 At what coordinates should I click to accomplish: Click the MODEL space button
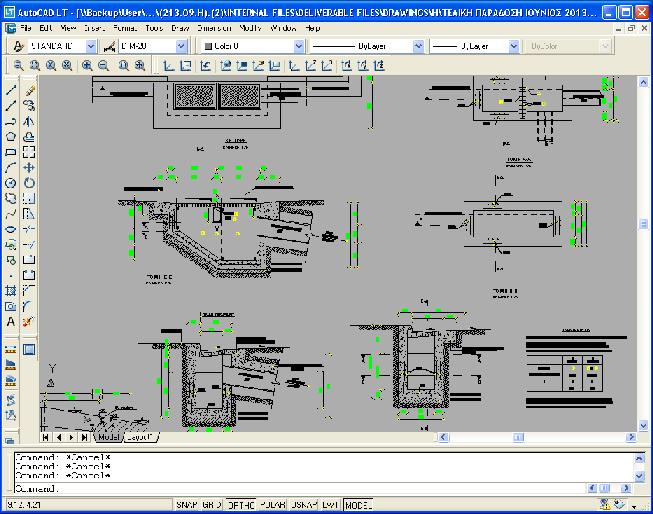[x=358, y=505]
